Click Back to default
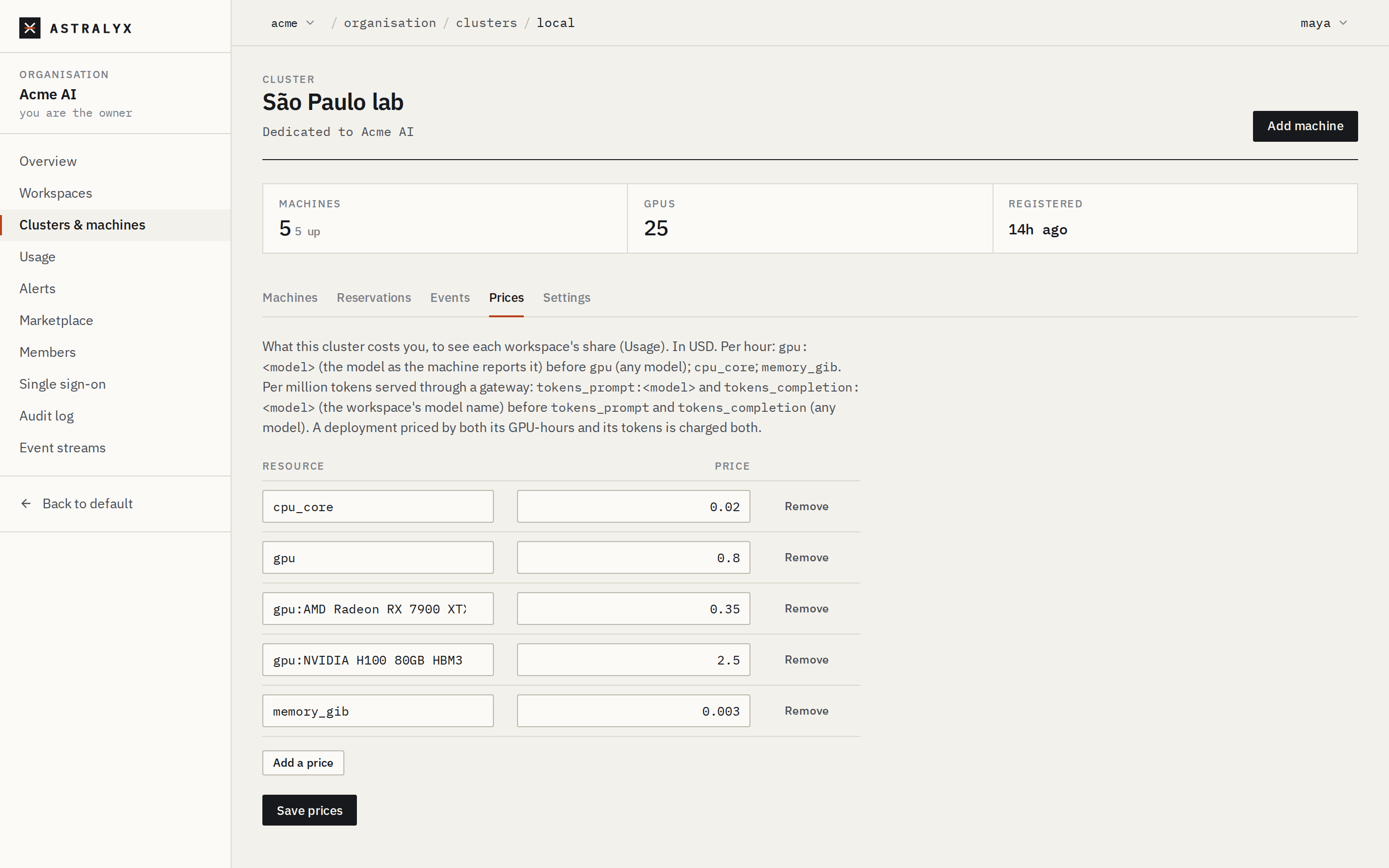 [115, 503]
